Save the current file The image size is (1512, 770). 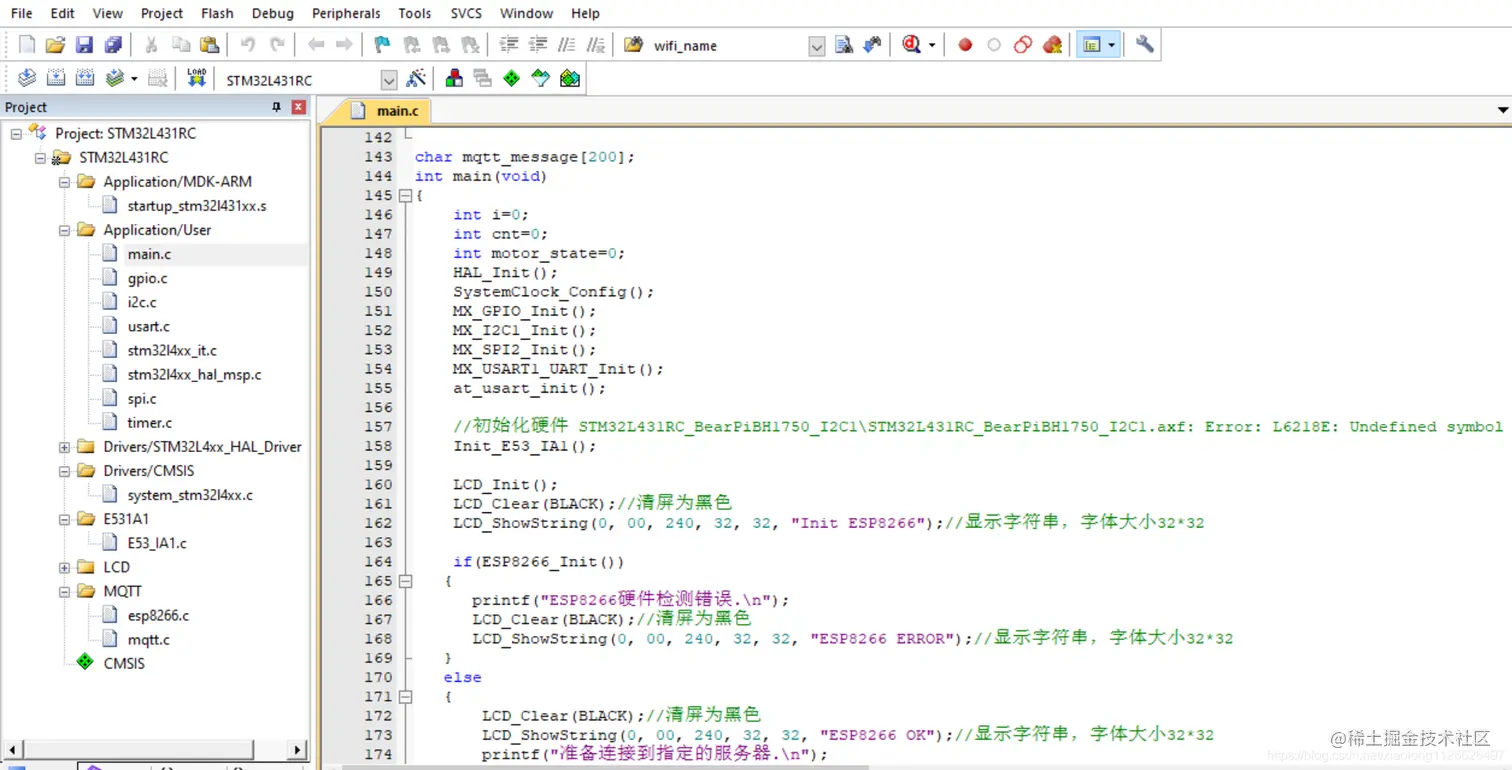pyautogui.click(x=84, y=45)
